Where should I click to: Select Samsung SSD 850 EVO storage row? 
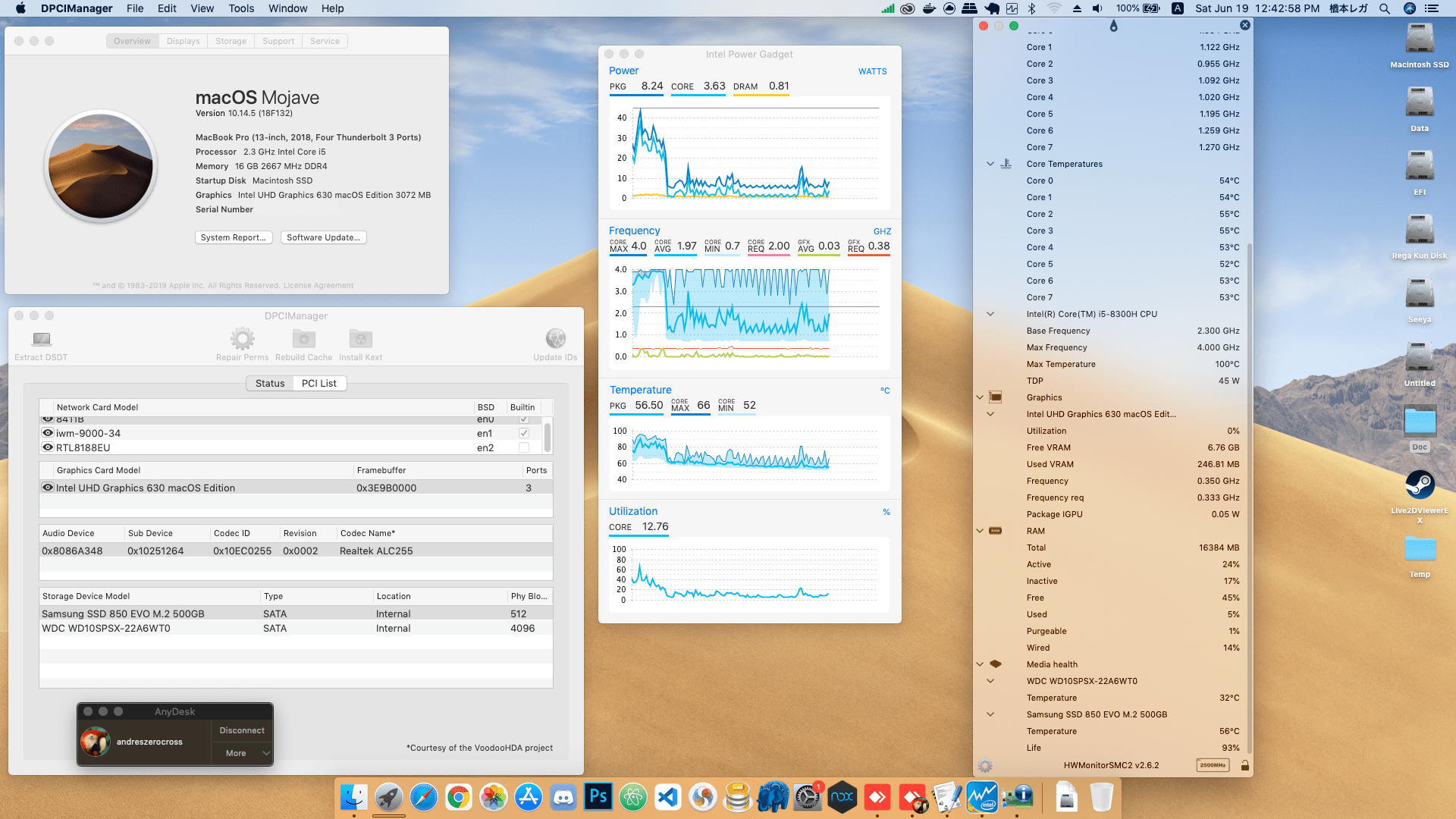click(296, 613)
